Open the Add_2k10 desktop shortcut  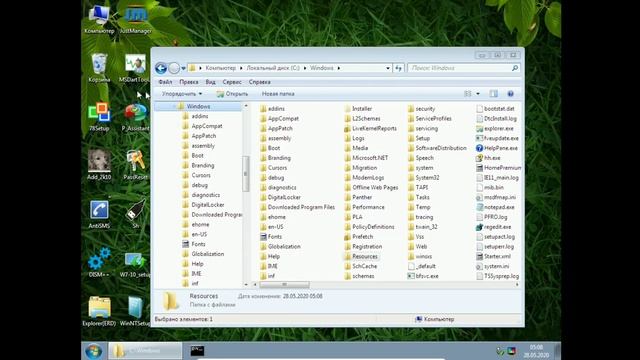click(x=99, y=164)
